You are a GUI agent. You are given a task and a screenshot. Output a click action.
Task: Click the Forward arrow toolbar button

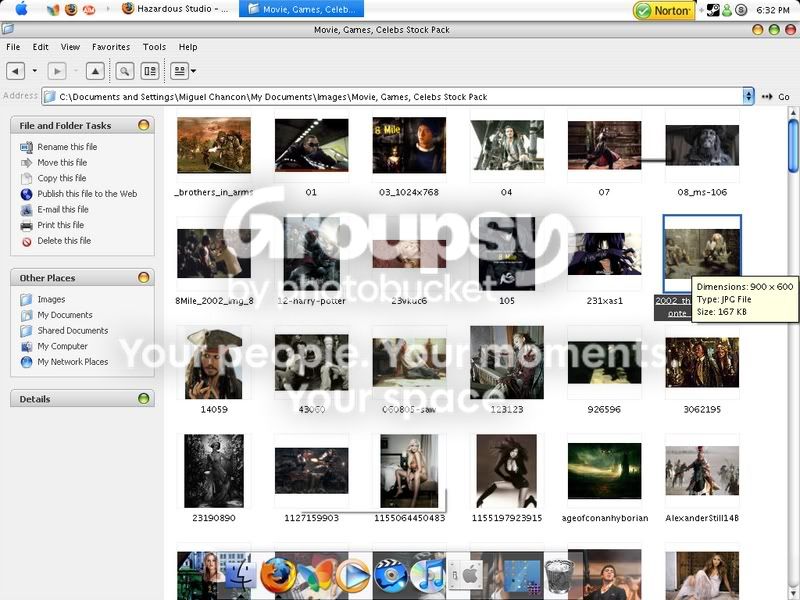[57, 71]
